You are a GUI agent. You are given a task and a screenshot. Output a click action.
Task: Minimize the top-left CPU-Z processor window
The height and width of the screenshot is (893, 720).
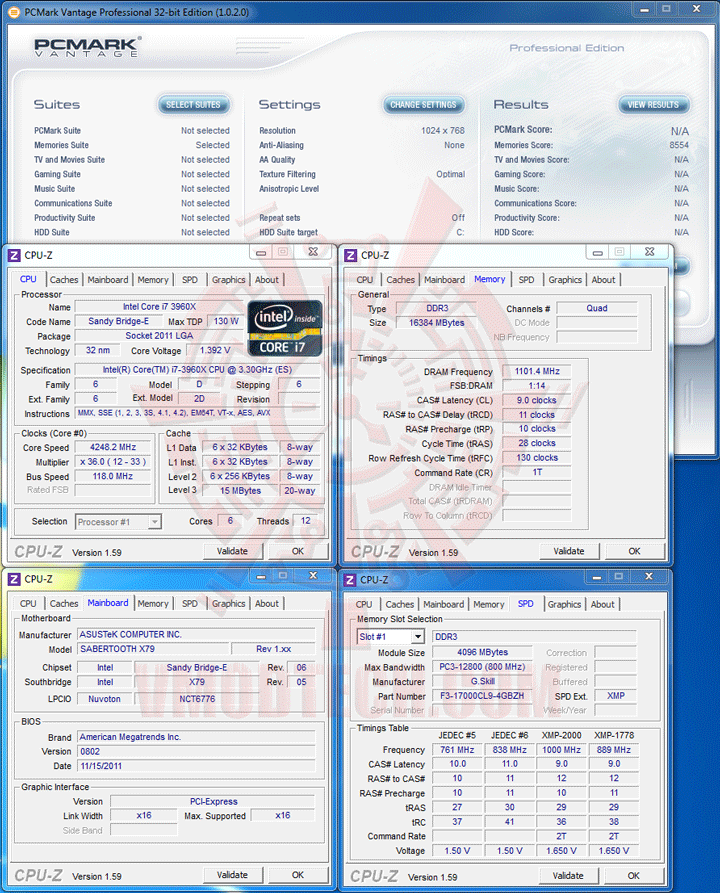261,252
